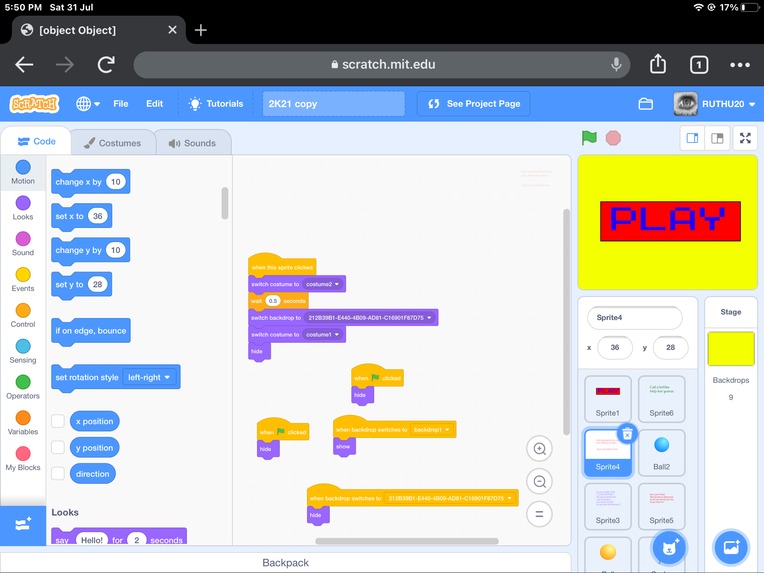
Task: Open the Sensing blocks category
Action: pos(23,351)
